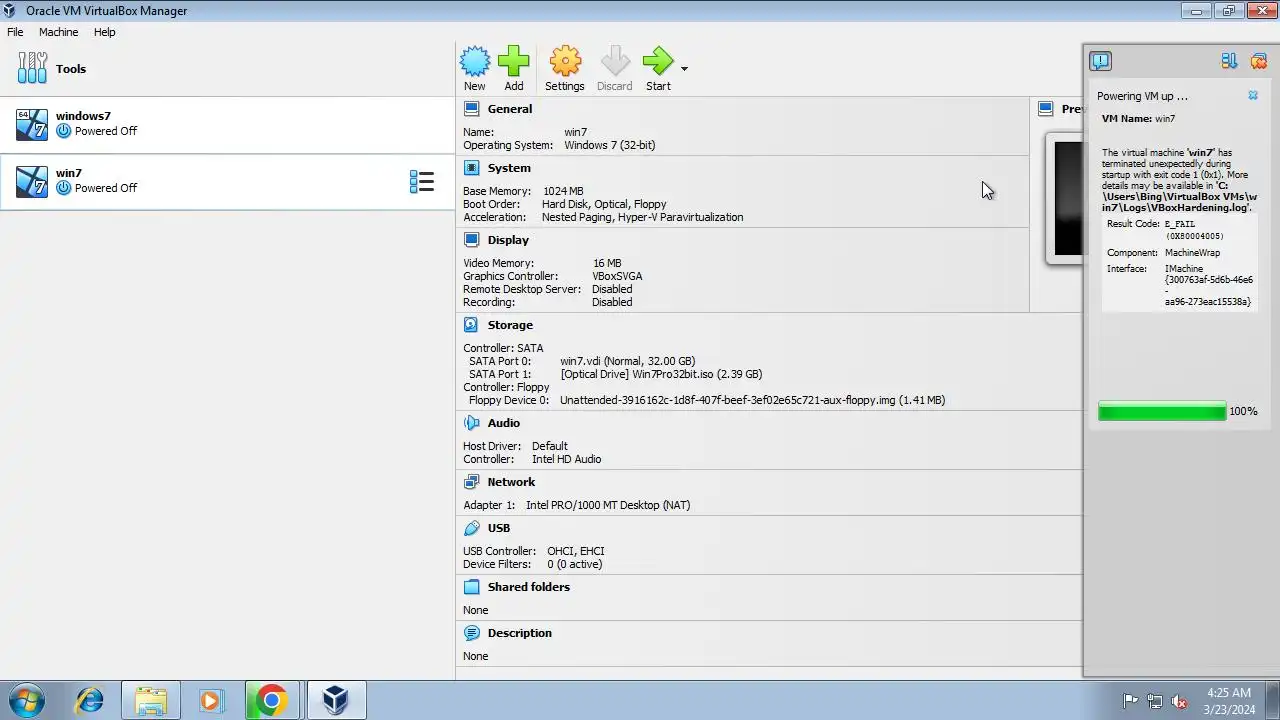Open Google Chrome from the taskbar
Image resolution: width=1280 pixels, height=720 pixels.
pos(271,700)
